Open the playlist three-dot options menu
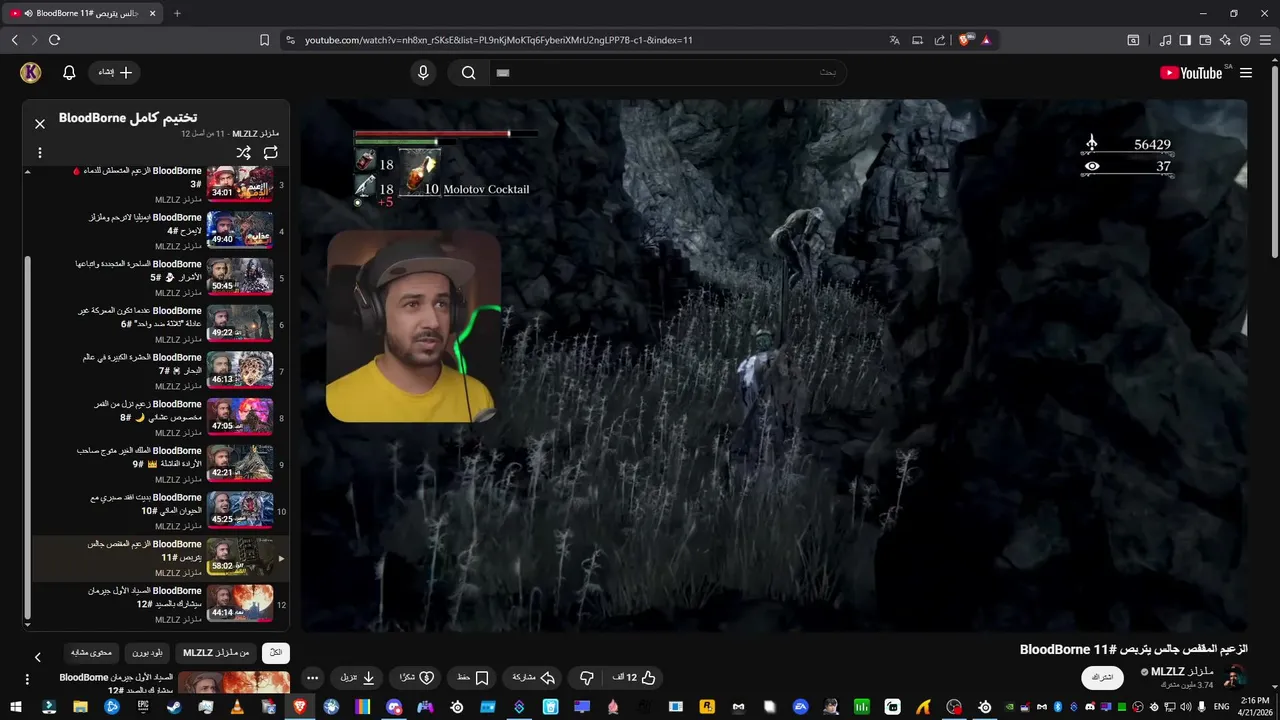1280x720 pixels. [40, 153]
